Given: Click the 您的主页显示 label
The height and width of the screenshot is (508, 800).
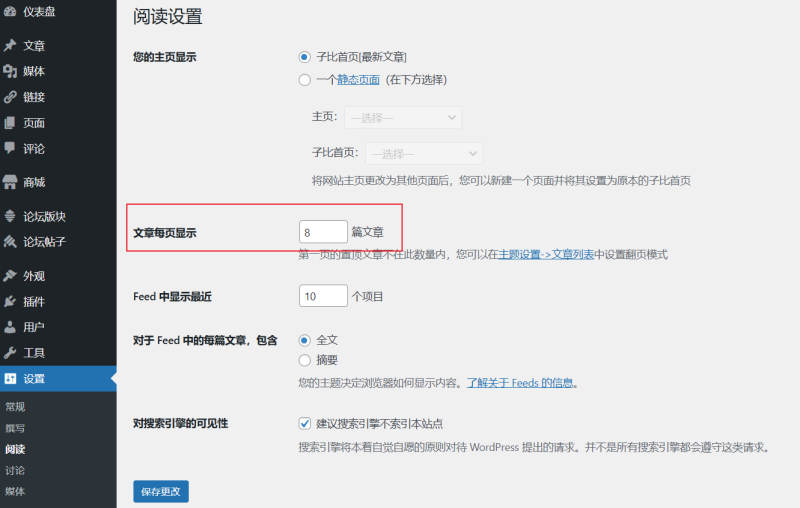Looking at the screenshot, I should coord(165,57).
